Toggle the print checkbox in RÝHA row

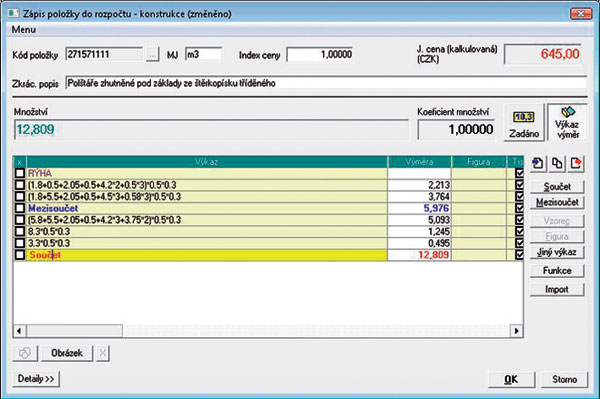coord(519,173)
